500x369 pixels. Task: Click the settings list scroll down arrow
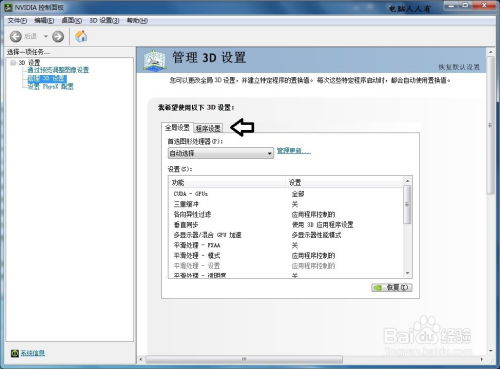point(407,273)
